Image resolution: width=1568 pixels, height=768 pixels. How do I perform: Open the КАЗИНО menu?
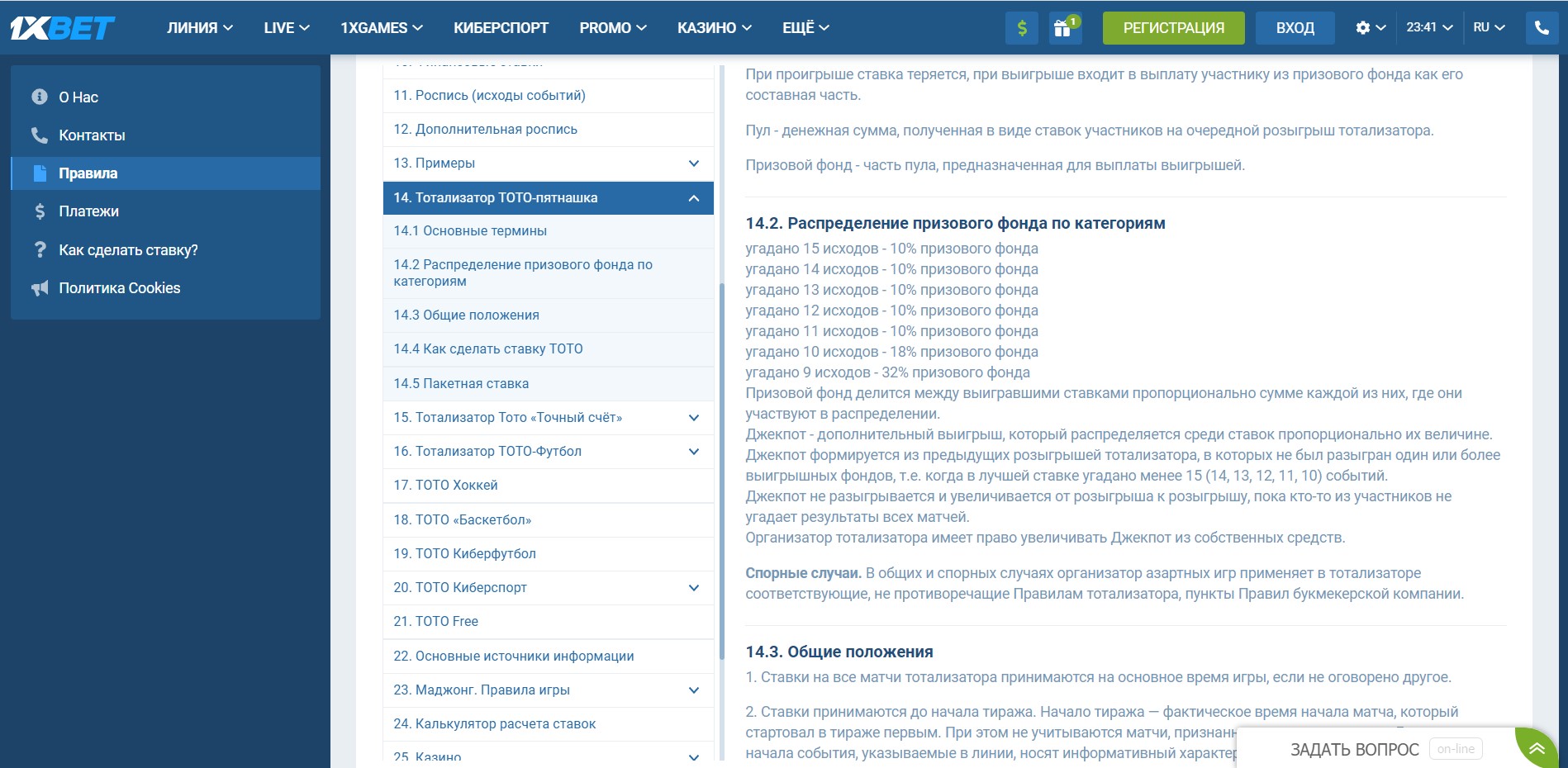[x=715, y=28]
